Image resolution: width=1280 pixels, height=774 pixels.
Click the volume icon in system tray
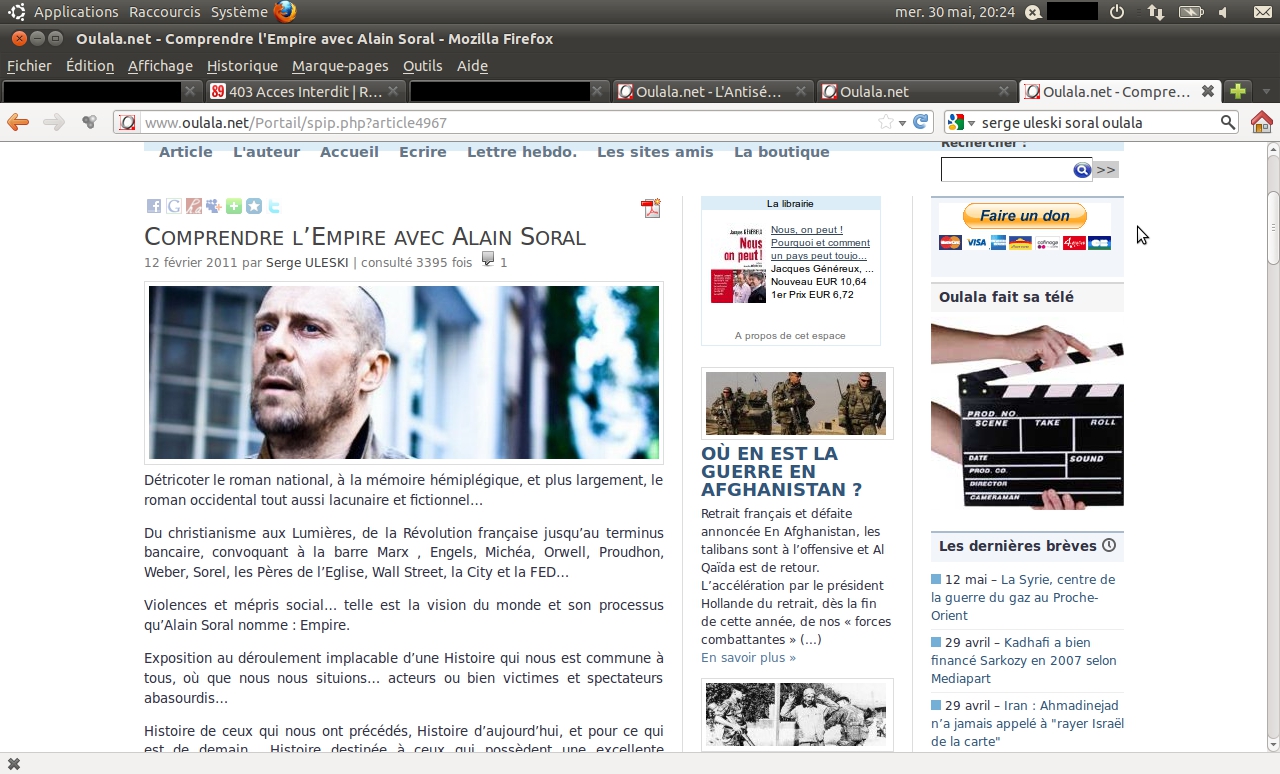pyautogui.click(x=1223, y=12)
